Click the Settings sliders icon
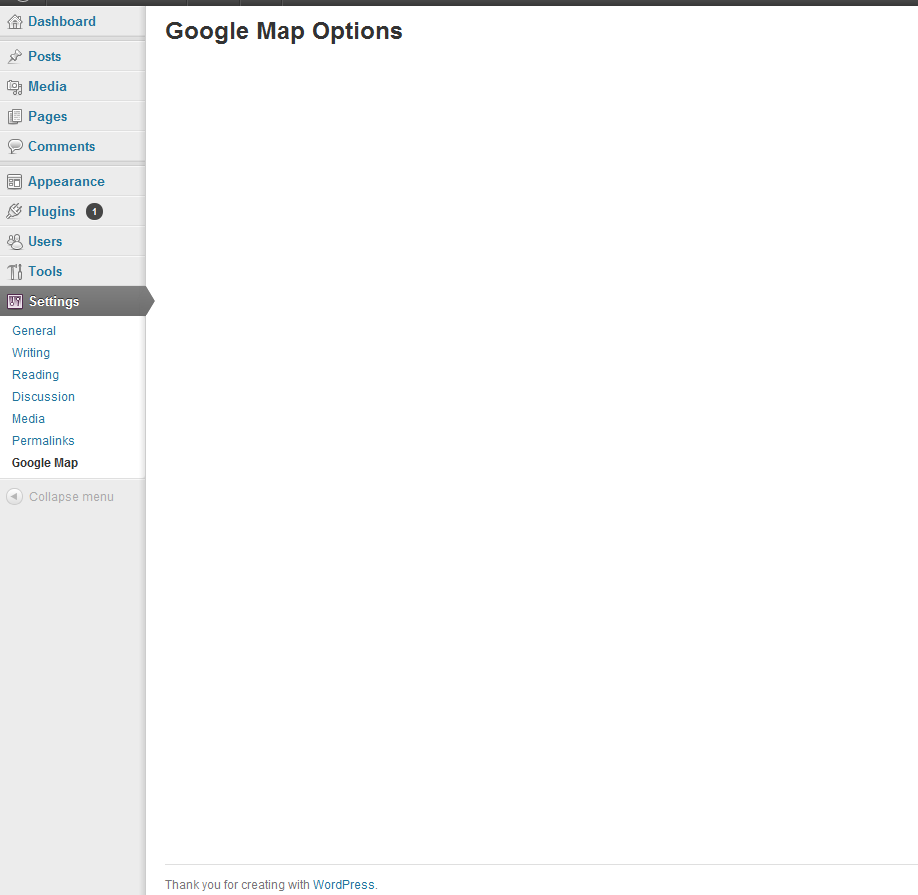This screenshot has width=918, height=895. [15, 301]
